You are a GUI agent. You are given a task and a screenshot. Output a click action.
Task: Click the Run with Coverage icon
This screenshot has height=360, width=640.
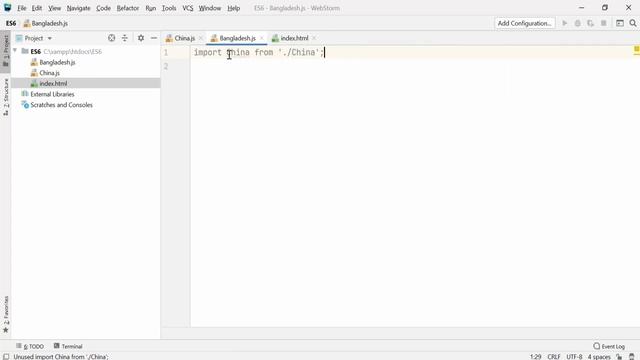591,23
